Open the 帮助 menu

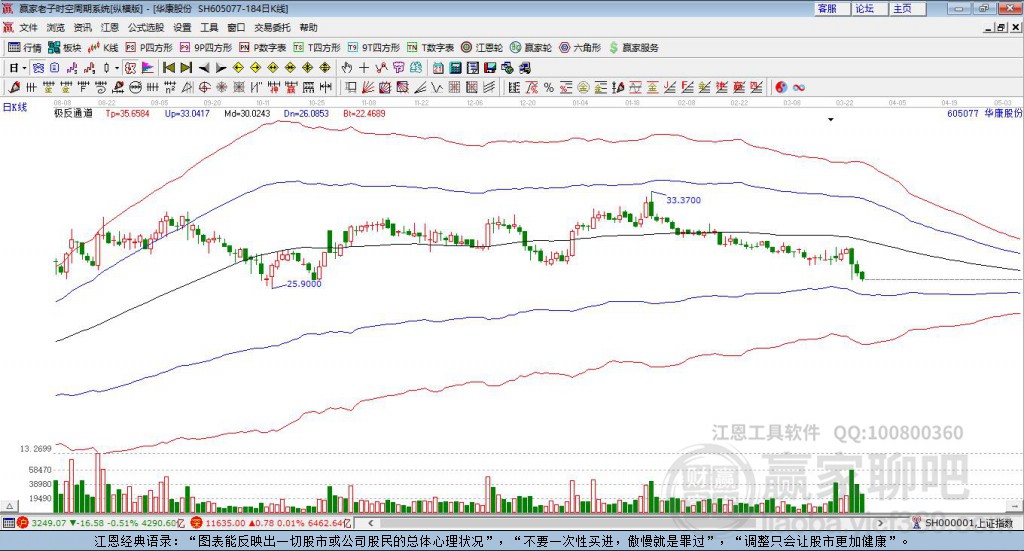tap(308, 27)
